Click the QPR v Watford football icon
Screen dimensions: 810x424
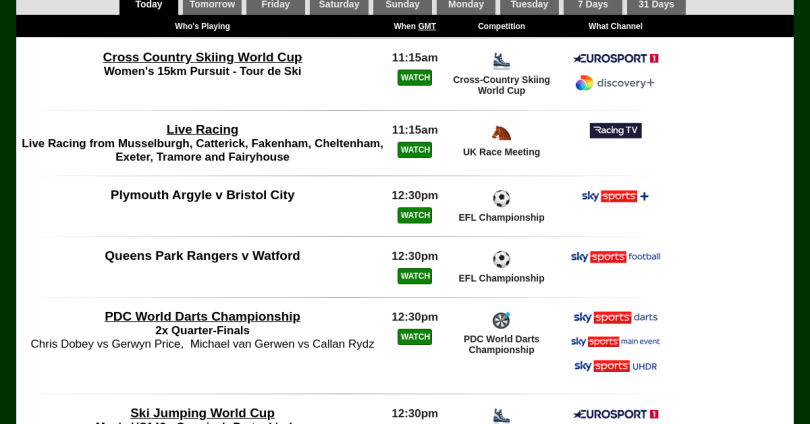coord(501,259)
